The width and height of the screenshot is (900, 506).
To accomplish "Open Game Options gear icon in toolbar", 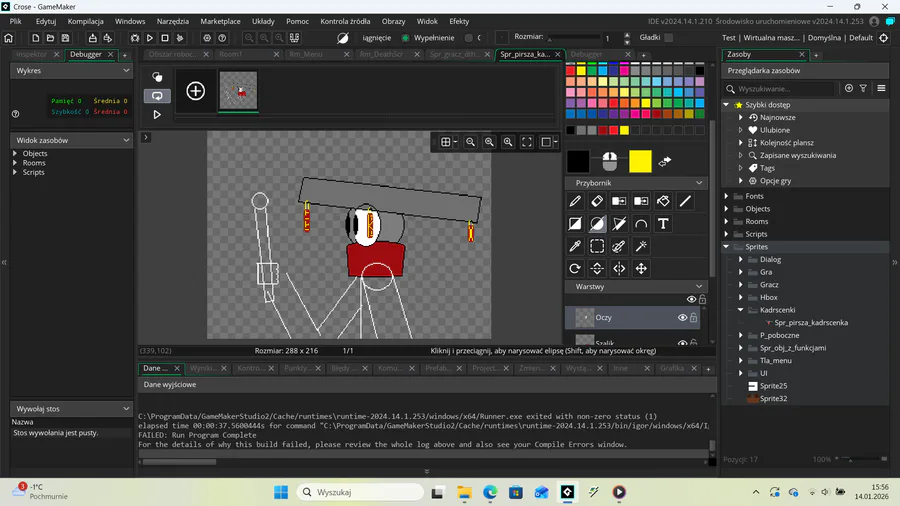I will [207, 38].
